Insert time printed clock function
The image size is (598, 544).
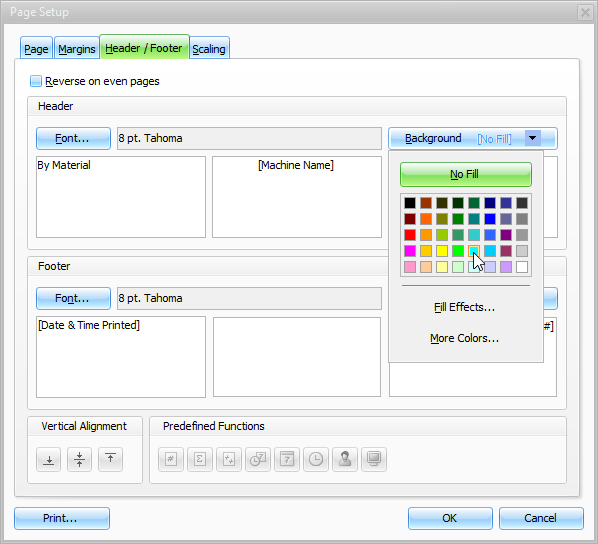[x=316, y=459]
